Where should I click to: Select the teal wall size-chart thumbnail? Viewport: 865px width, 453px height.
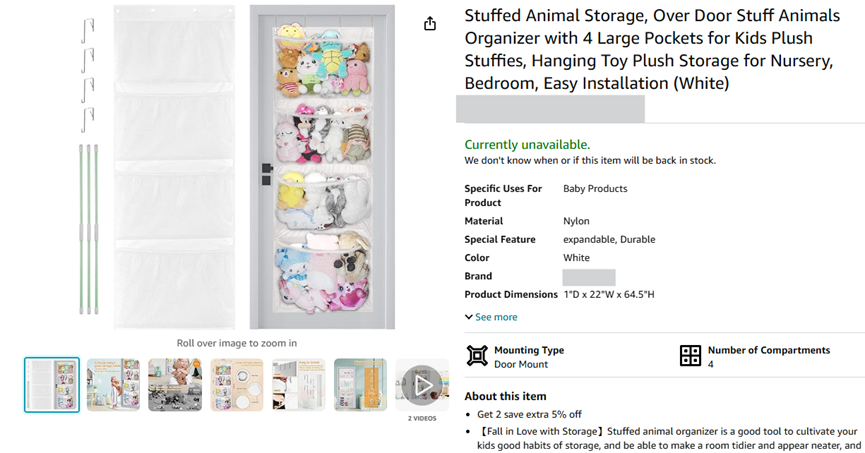pos(360,384)
